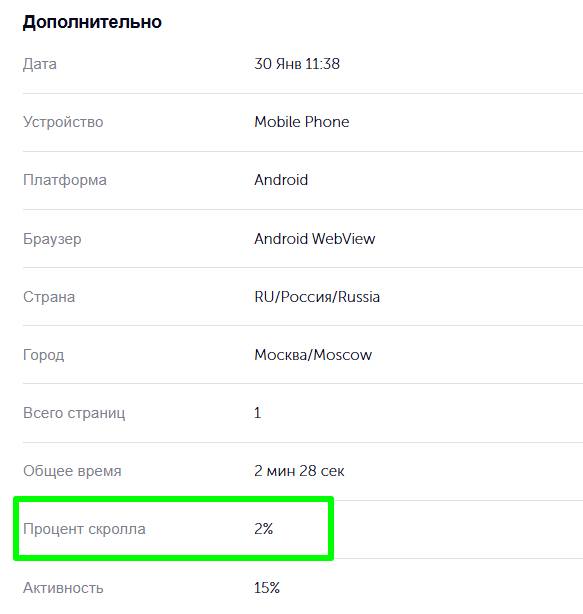Click the date value 30 Янв 11:38
This screenshot has height=614, width=583.
point(297,64)
